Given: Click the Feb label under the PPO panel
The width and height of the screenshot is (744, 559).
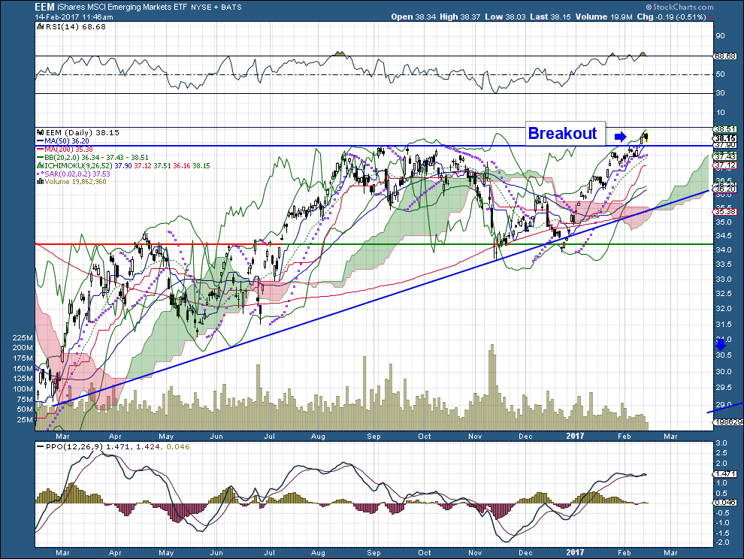Looking at the screenshot, I should 624,553.
